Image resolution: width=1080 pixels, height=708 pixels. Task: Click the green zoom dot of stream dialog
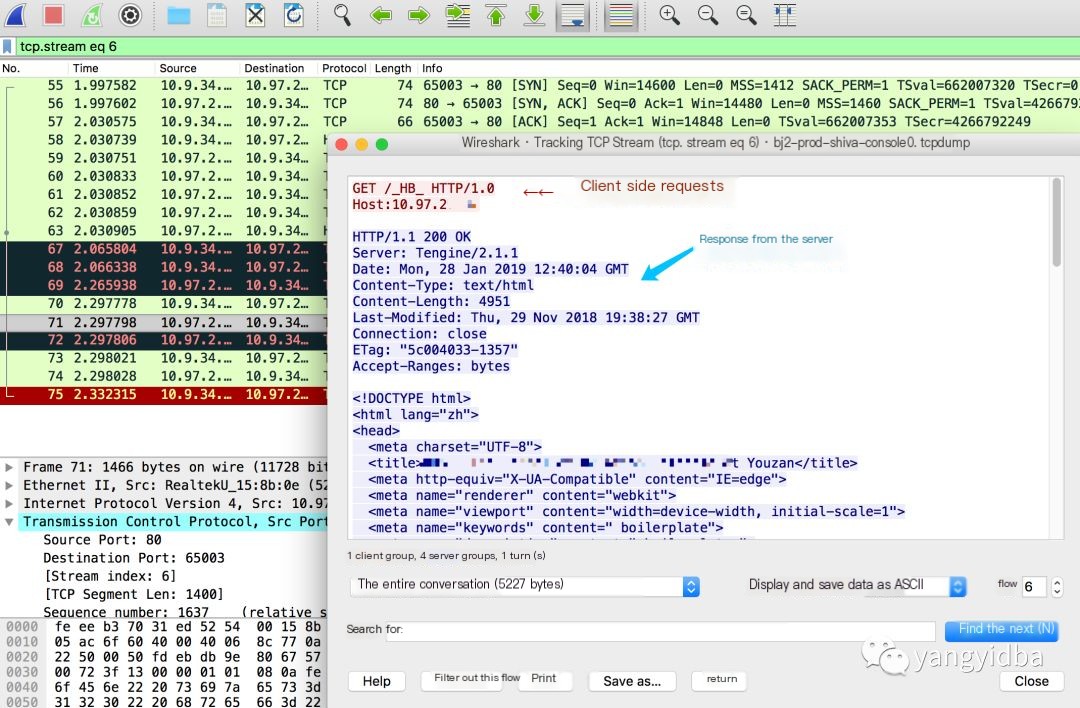pyautogui.click(x=382, y=144)
